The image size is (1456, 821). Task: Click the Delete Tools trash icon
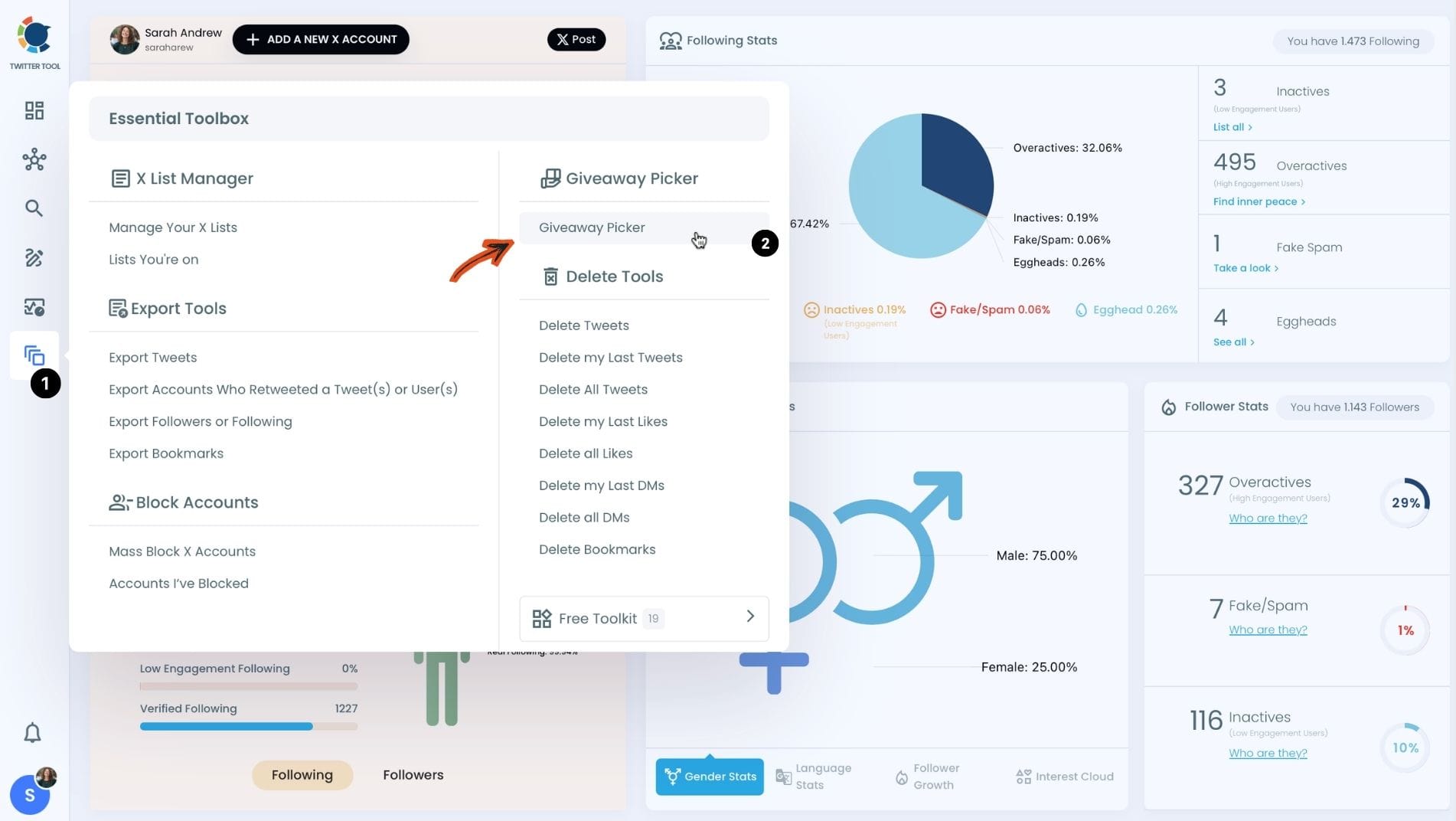click(550, 276)
